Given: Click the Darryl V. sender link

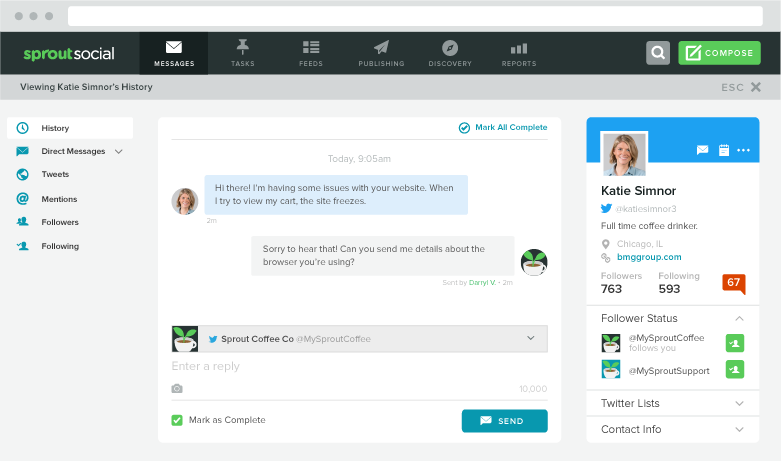Looking at the screenshot, I should [482, 283].
